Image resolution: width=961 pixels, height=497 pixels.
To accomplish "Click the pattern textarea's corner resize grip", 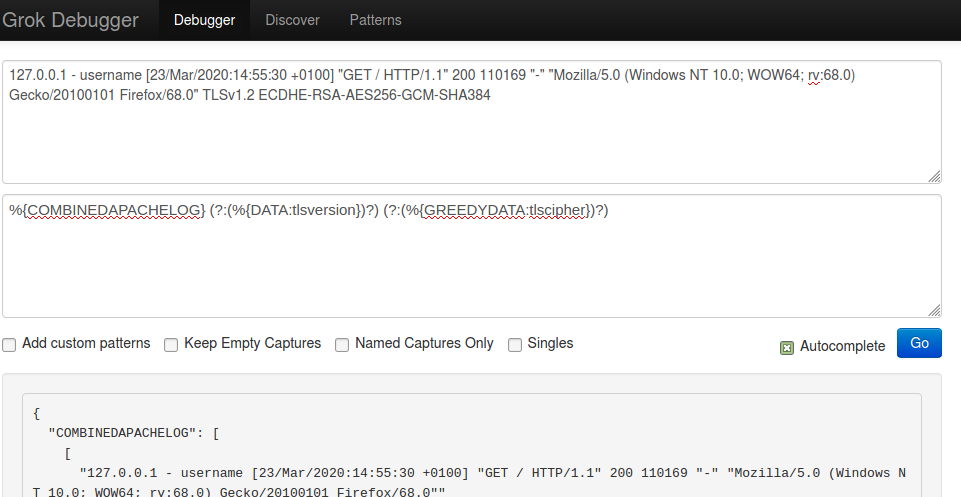I will pos(934,311).
